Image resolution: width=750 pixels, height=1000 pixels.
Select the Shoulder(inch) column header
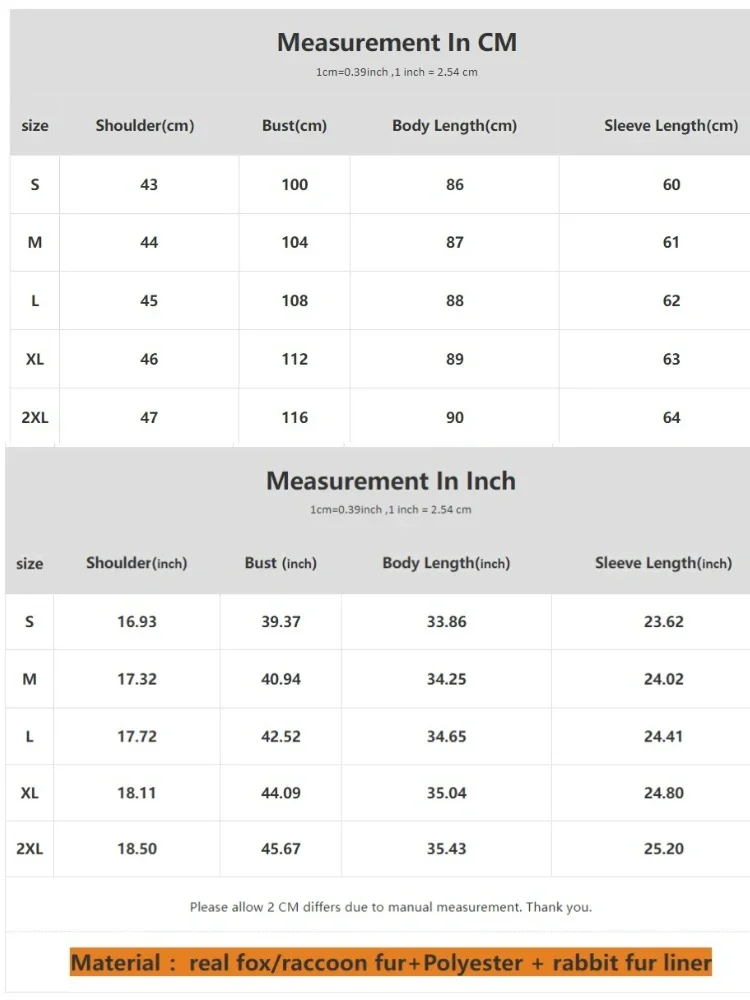pos(136,563)
